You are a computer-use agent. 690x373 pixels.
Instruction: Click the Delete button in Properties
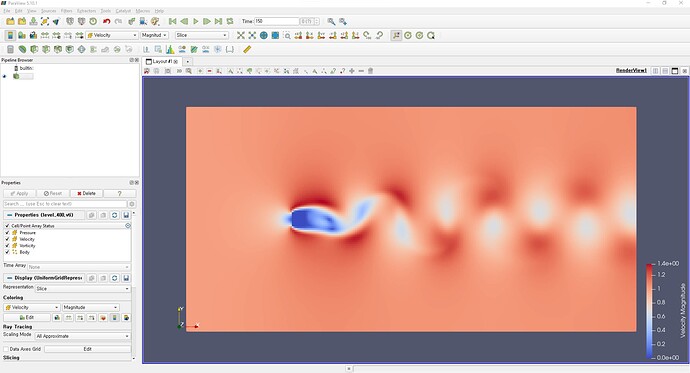(x=86, y=193)
